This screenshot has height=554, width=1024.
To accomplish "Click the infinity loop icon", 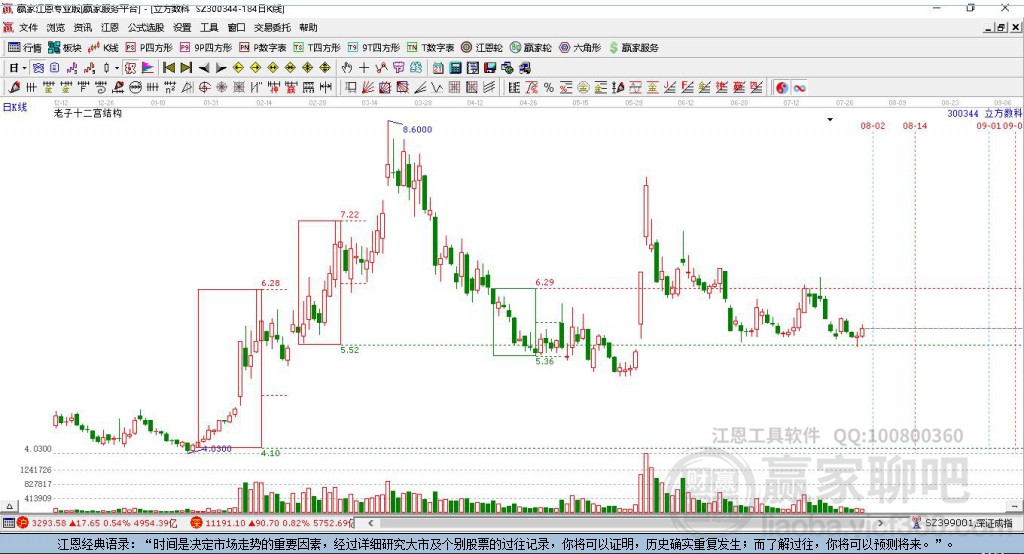I will pyautogui.click(x=799, y=88).
